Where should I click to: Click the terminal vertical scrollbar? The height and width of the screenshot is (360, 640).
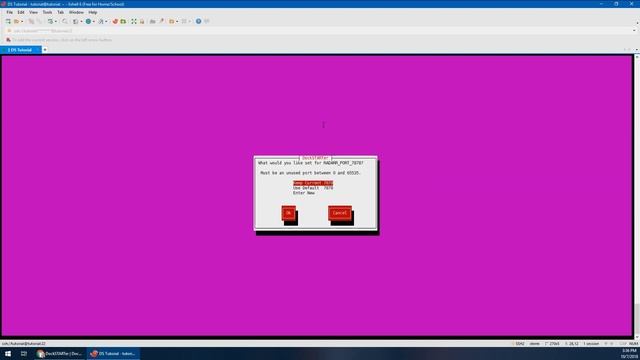coord(637,196)
